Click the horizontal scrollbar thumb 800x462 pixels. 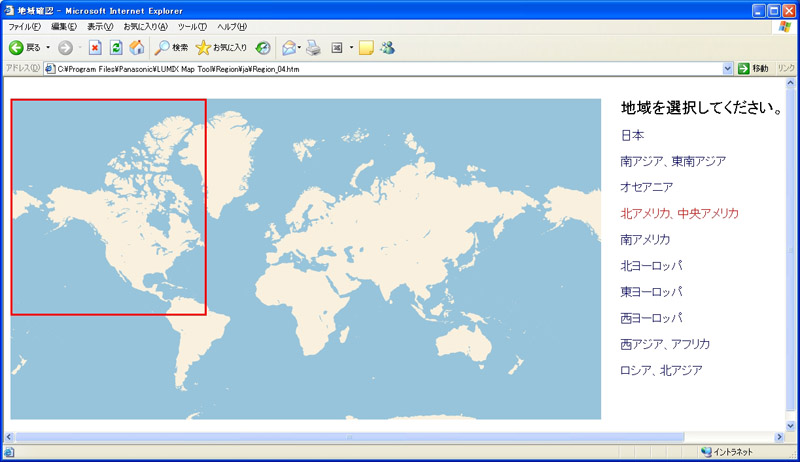(349, 437)
